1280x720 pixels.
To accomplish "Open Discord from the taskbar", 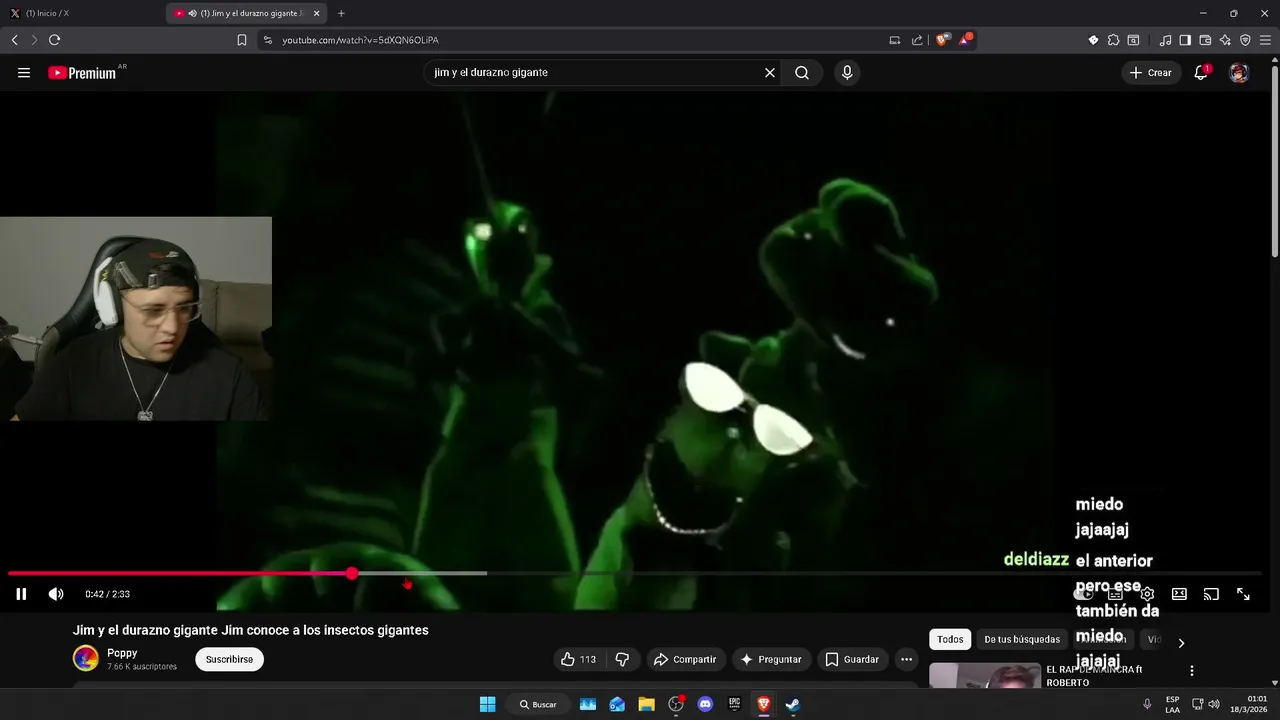I will click(x=705, y=704).
